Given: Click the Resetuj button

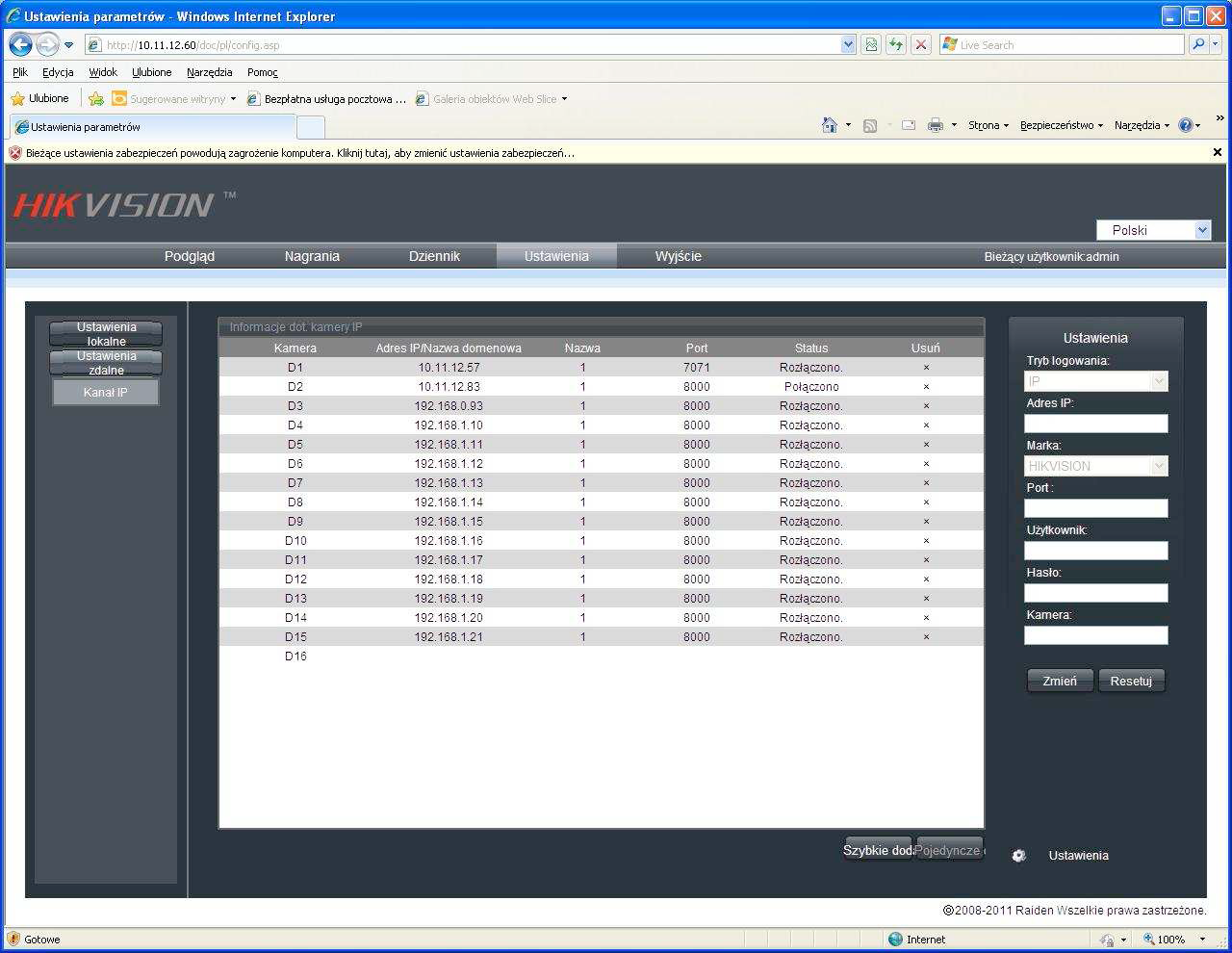Looking at the screenshot, I should click(x=1131, y=681).
